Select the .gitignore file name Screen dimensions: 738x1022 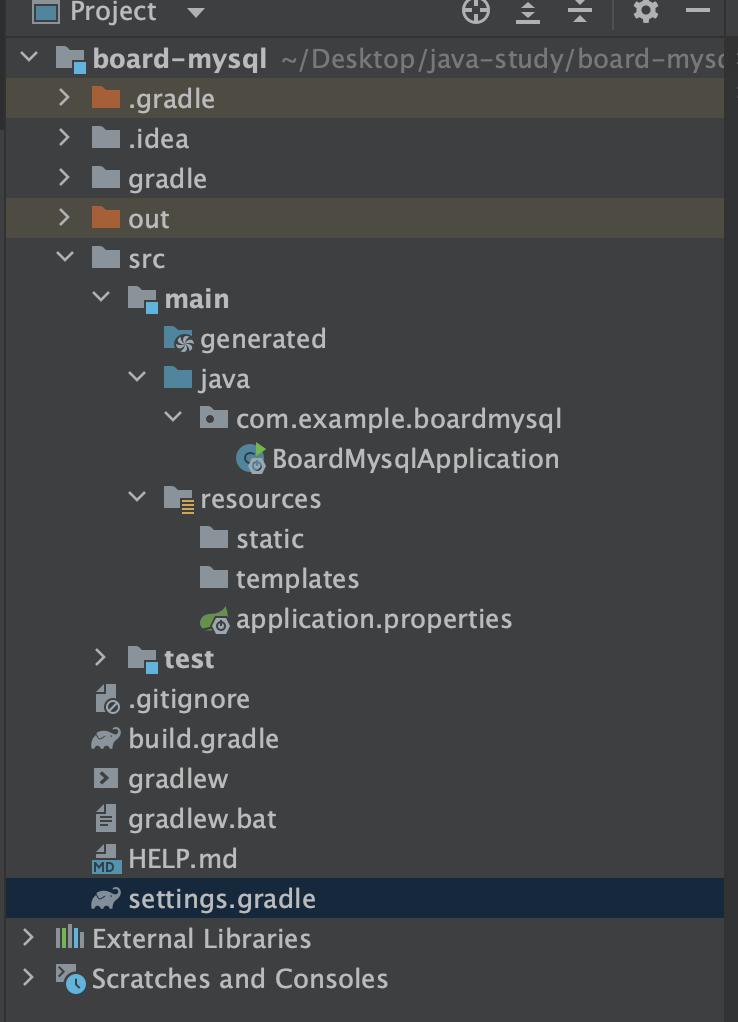click(189, 699)
